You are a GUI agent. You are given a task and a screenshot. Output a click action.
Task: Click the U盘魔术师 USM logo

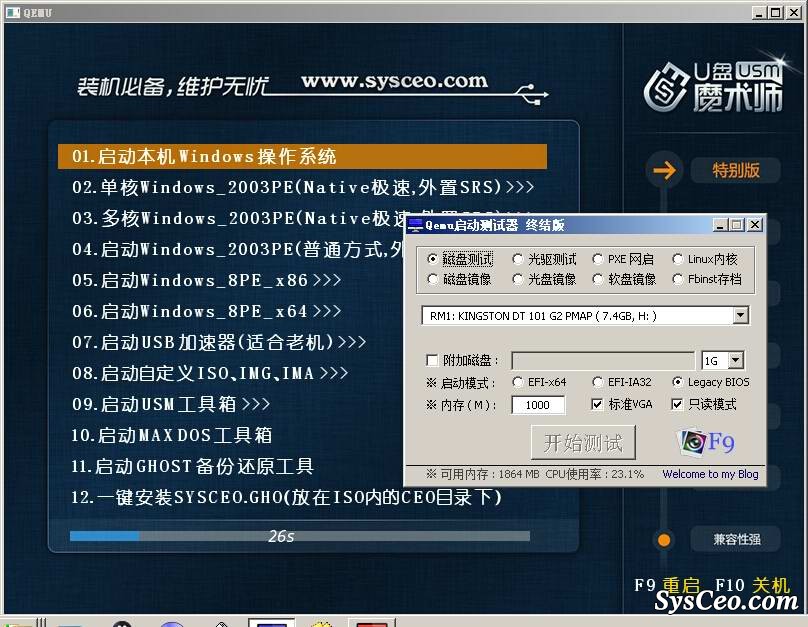tap(714, 86)
